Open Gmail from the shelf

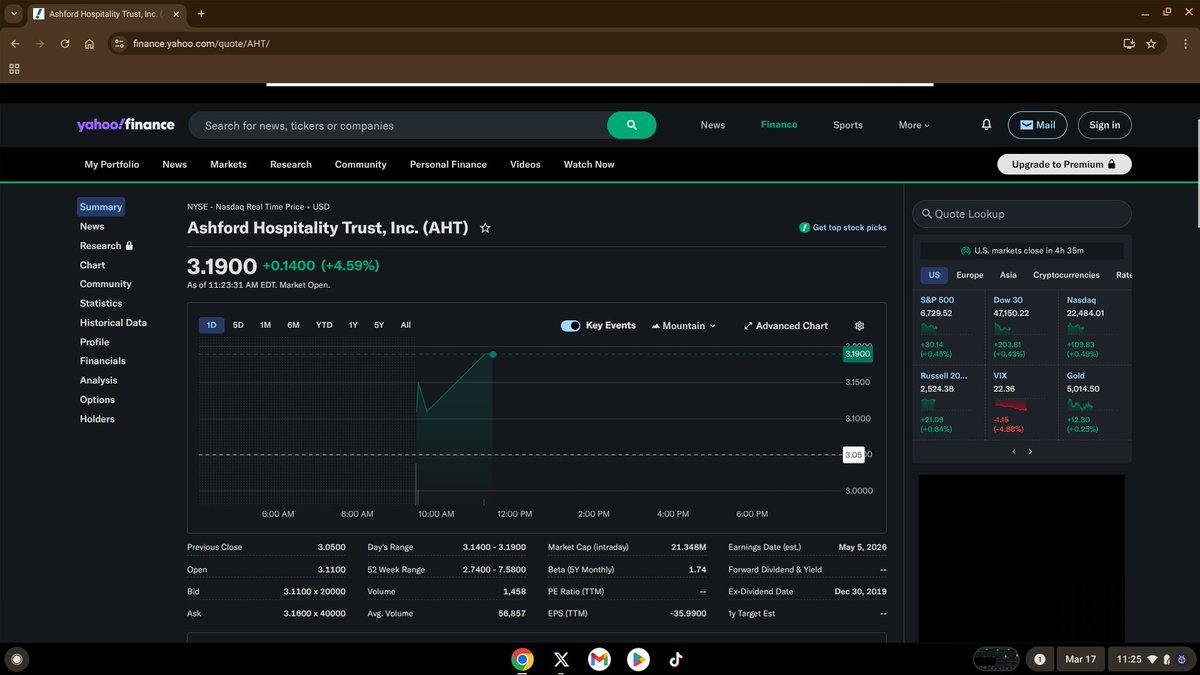[x=599, y=659]
